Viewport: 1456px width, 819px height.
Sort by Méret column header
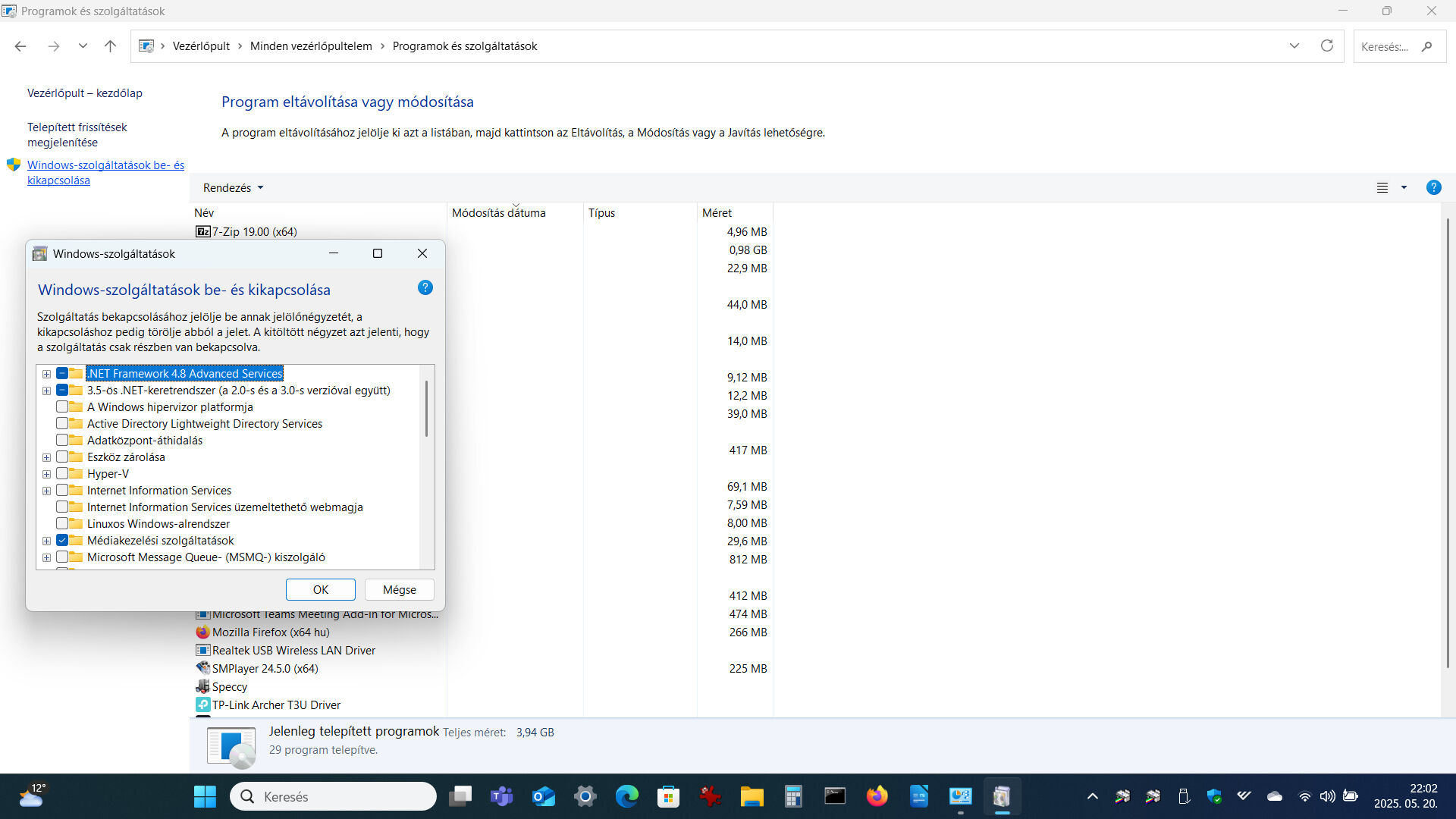tap(735, 213)
